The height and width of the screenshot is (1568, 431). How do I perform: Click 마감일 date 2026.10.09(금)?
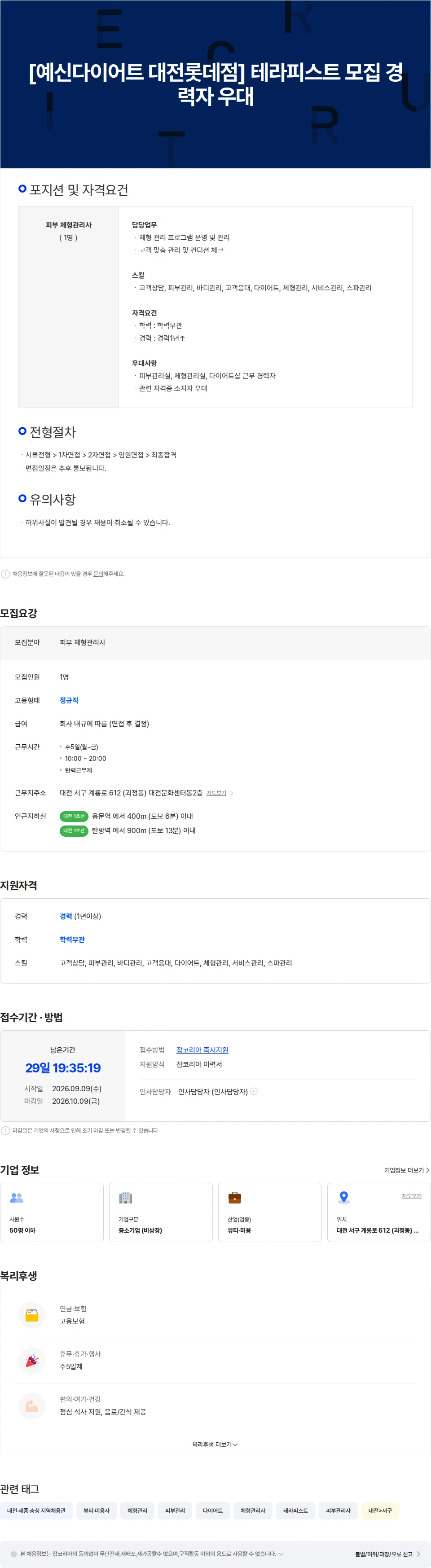pyautogui.click(x=76, y=1101)
